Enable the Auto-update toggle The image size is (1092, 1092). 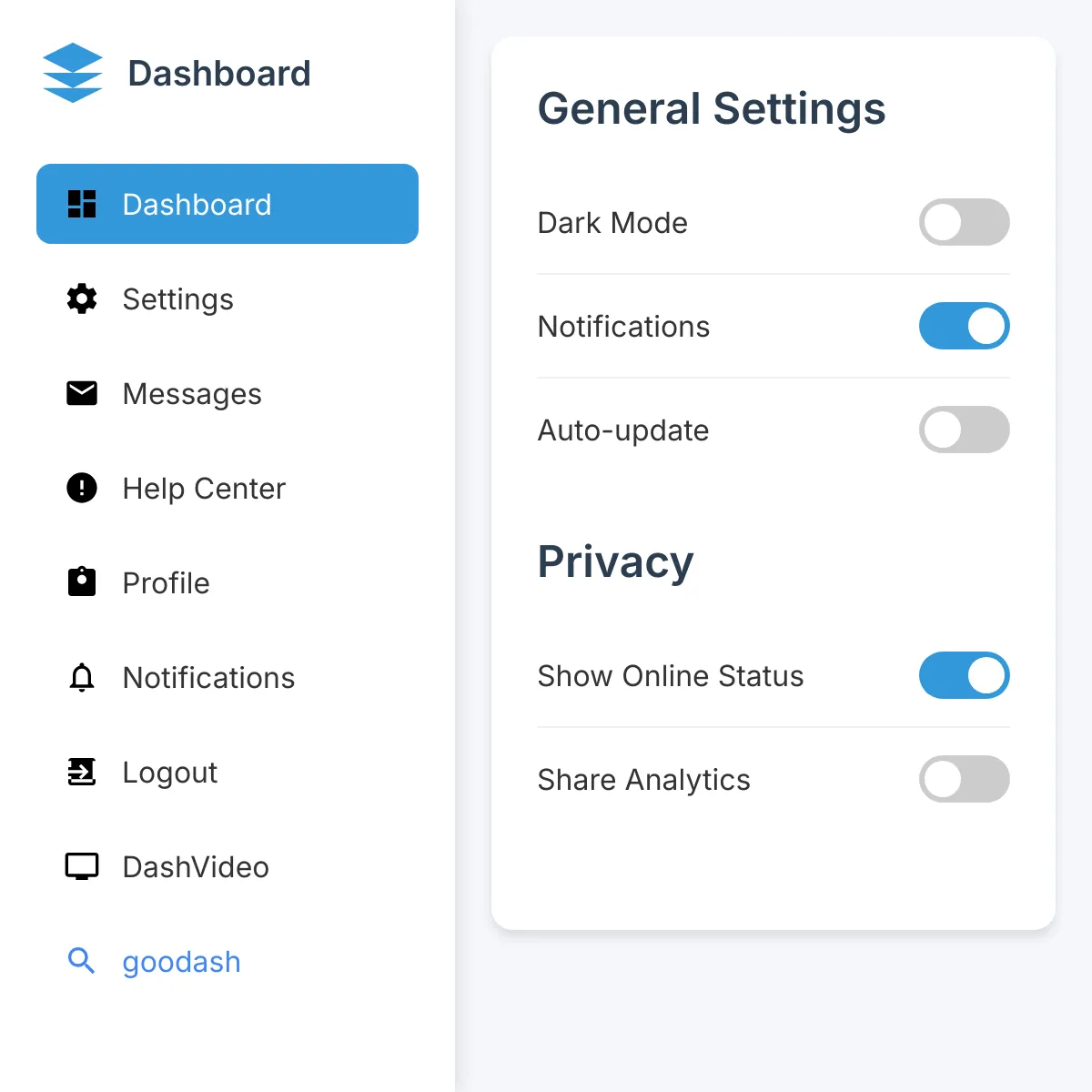click(x=965, y=430)
